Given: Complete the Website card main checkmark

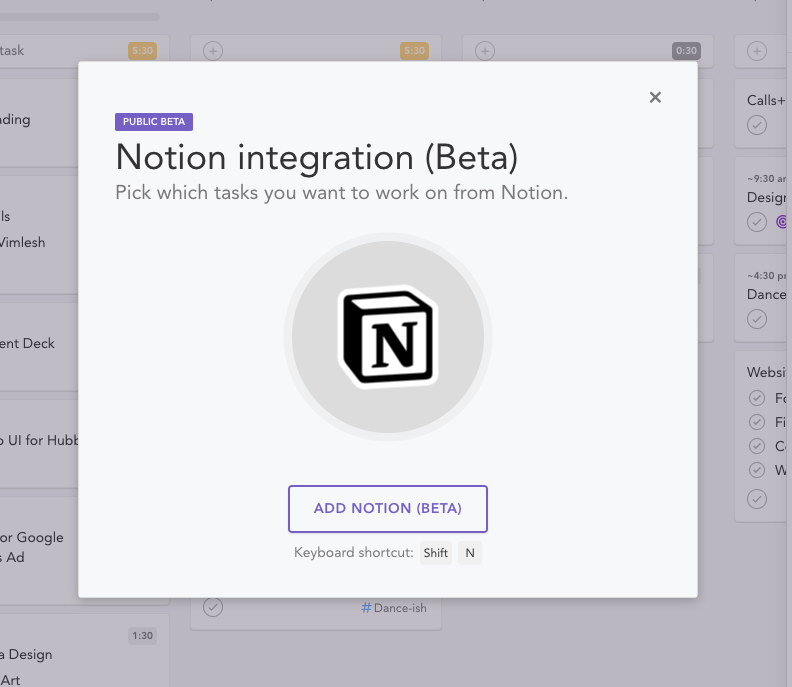Looking at the screenshot, I should [x=757, y=499].
